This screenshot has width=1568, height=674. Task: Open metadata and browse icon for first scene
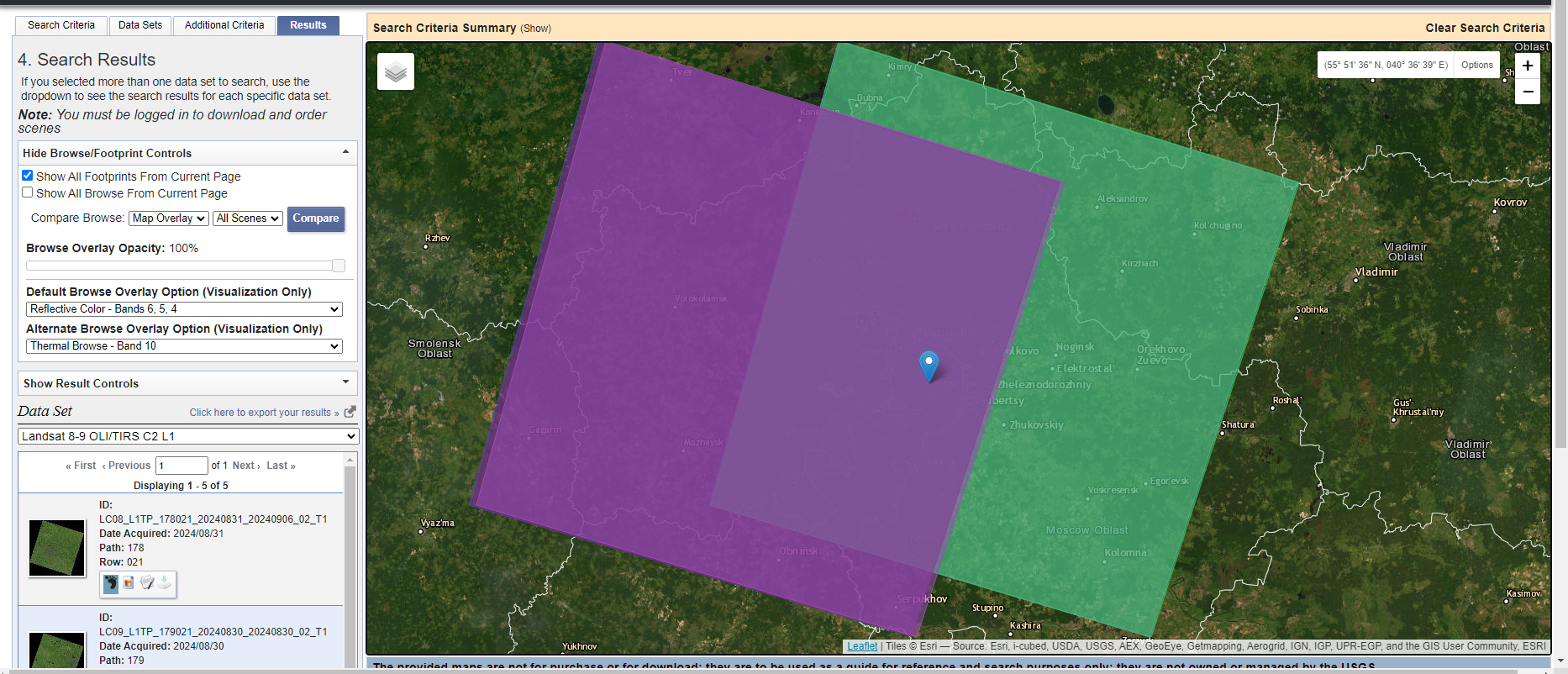point(147,582)
